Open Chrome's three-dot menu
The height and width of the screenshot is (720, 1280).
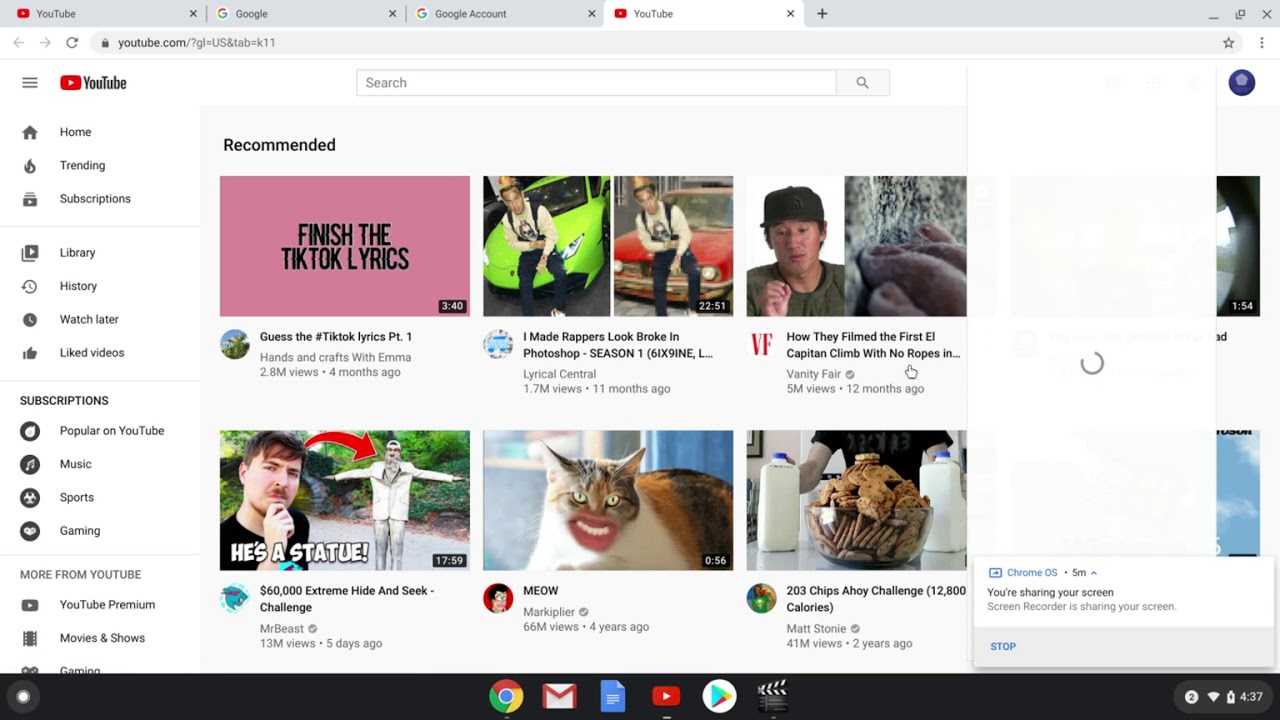(1262, 43)
